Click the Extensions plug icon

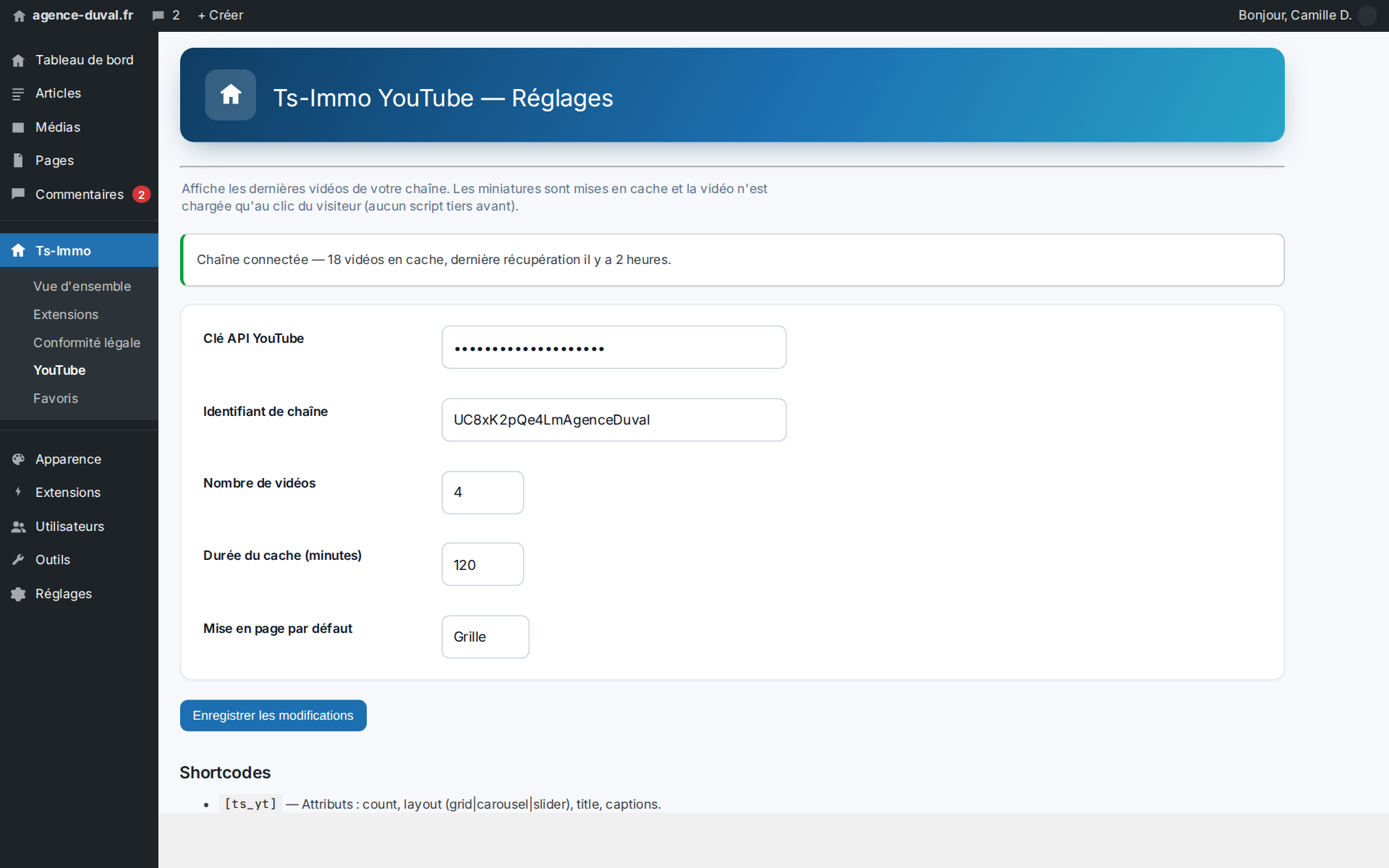(18, 493)
